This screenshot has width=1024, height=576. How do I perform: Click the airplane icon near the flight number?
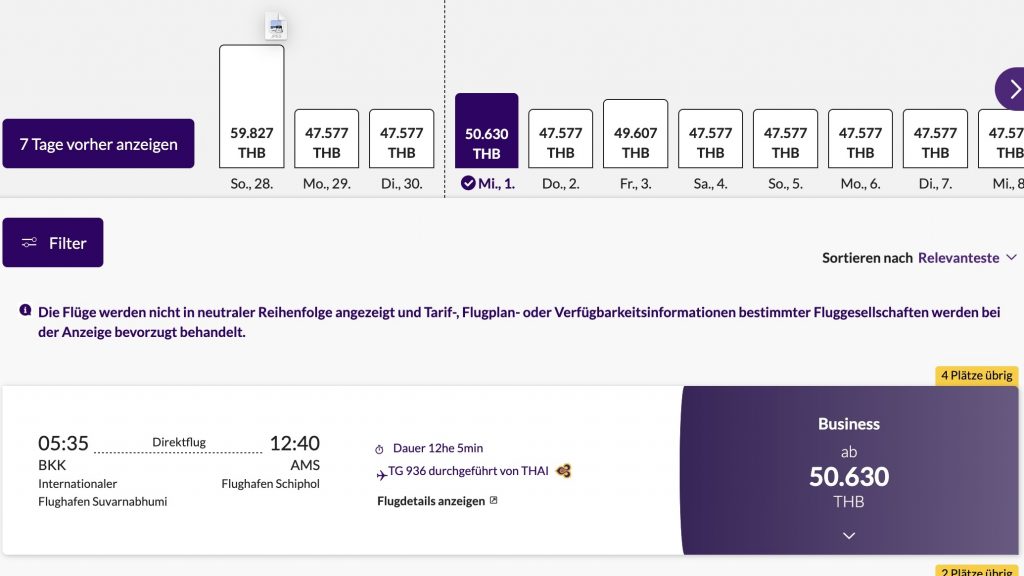click(x=382, y=473)
